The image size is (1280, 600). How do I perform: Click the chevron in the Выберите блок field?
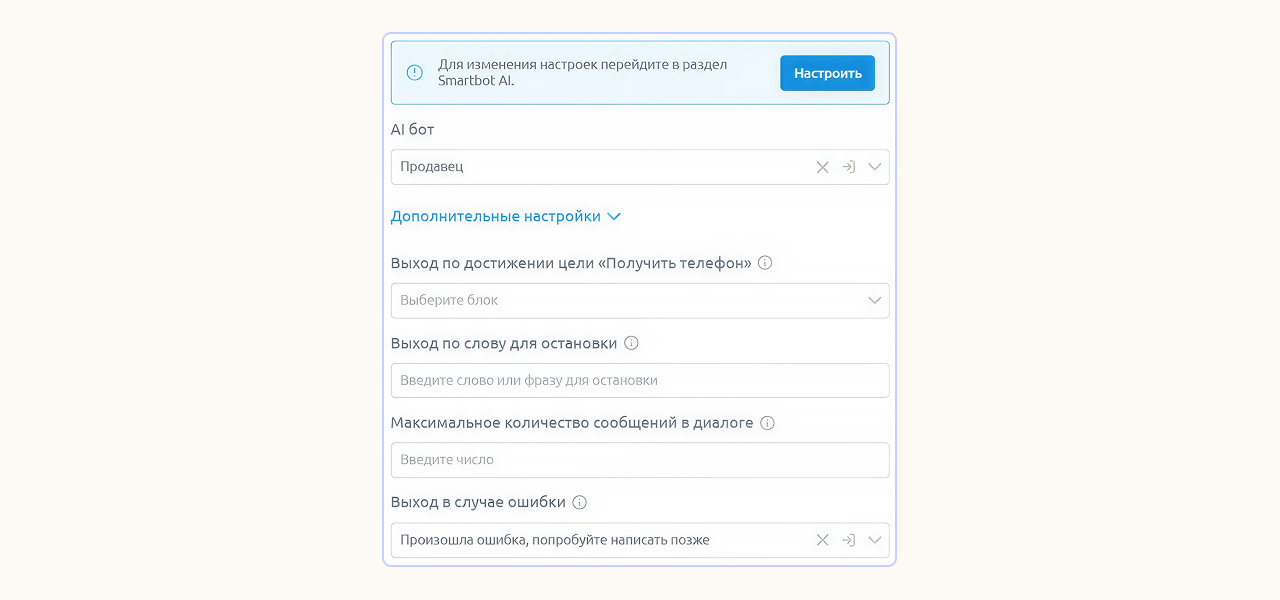(875, 300)
